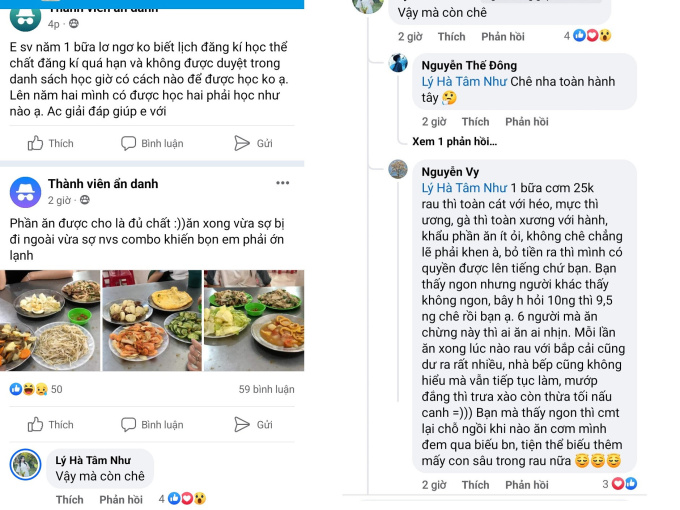
Task: Open Lý Hà Tâm Như profile picture
Action: [x=25, y=464]
